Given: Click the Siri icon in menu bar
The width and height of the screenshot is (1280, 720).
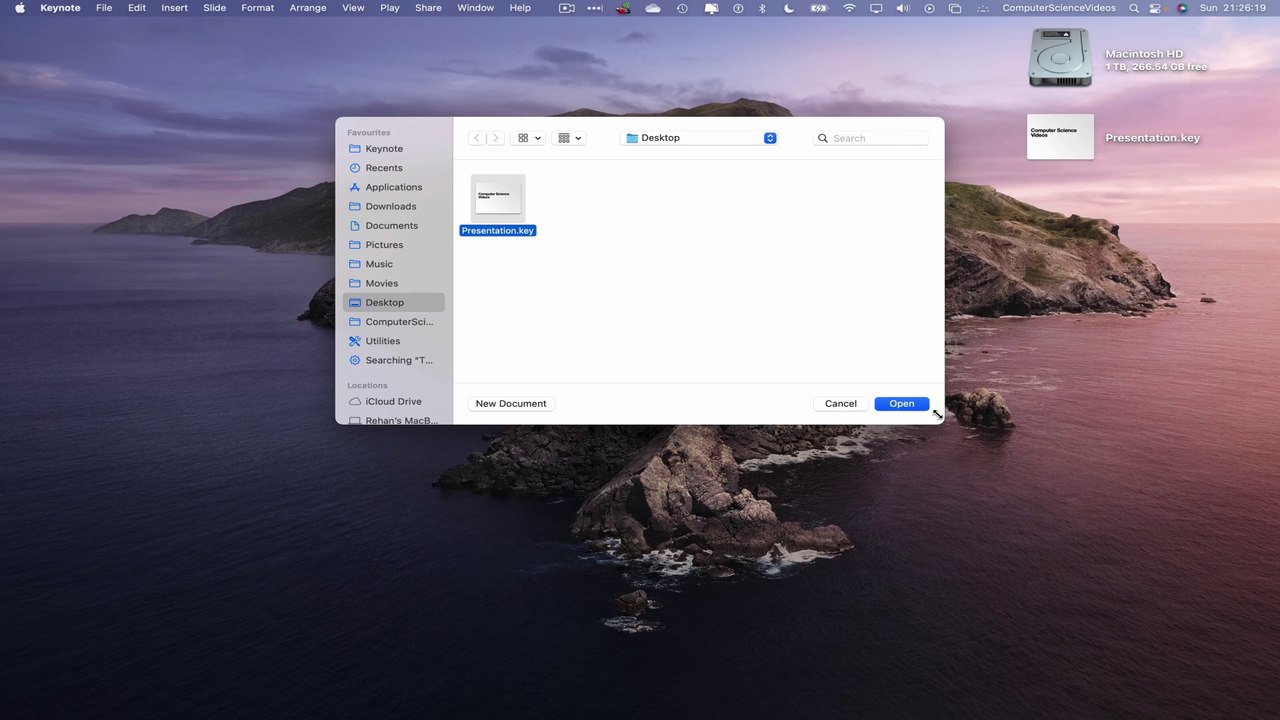Looking at the screenshot, I should 1182,8.
